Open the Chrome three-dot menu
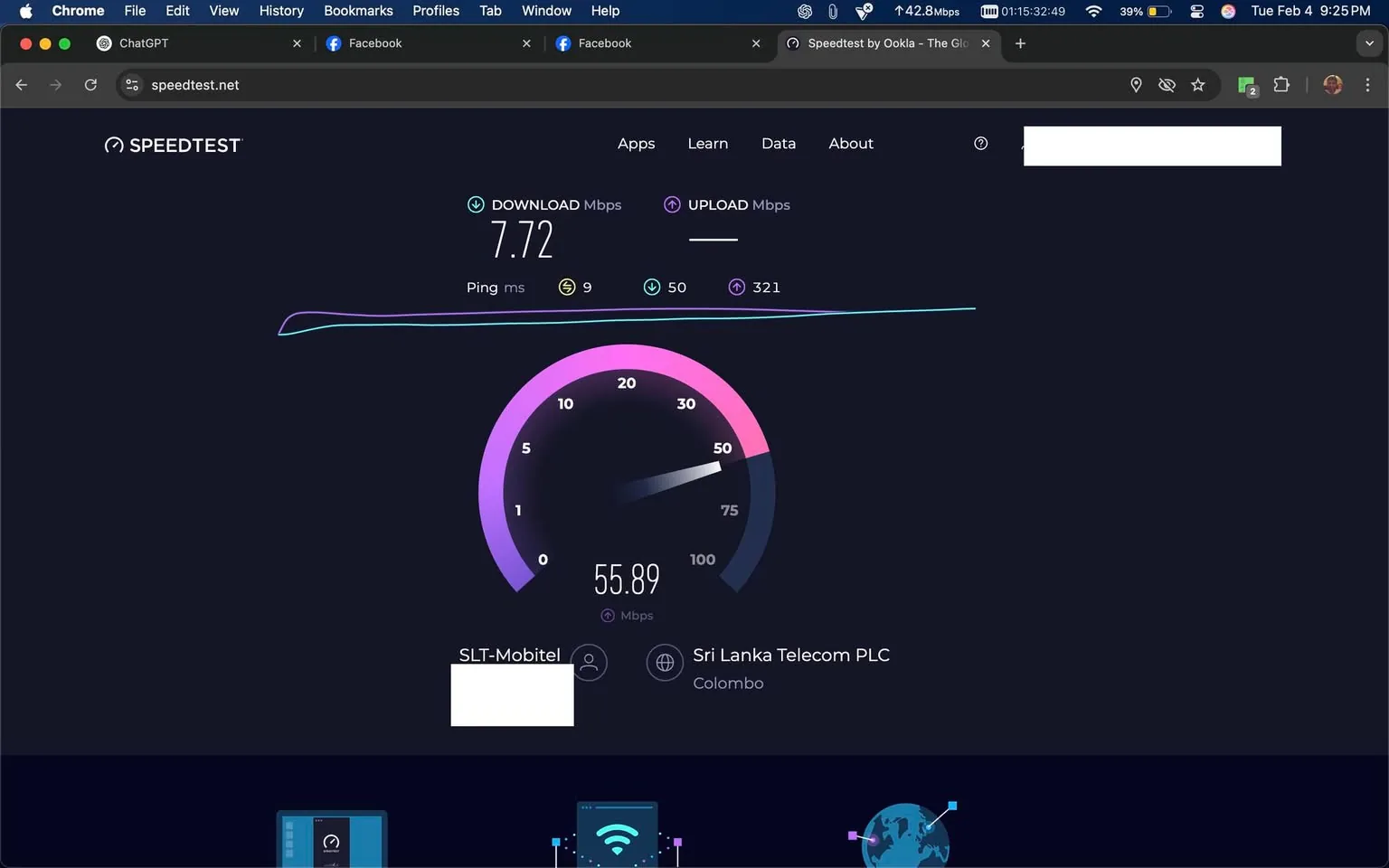 tap(1367, 85)
